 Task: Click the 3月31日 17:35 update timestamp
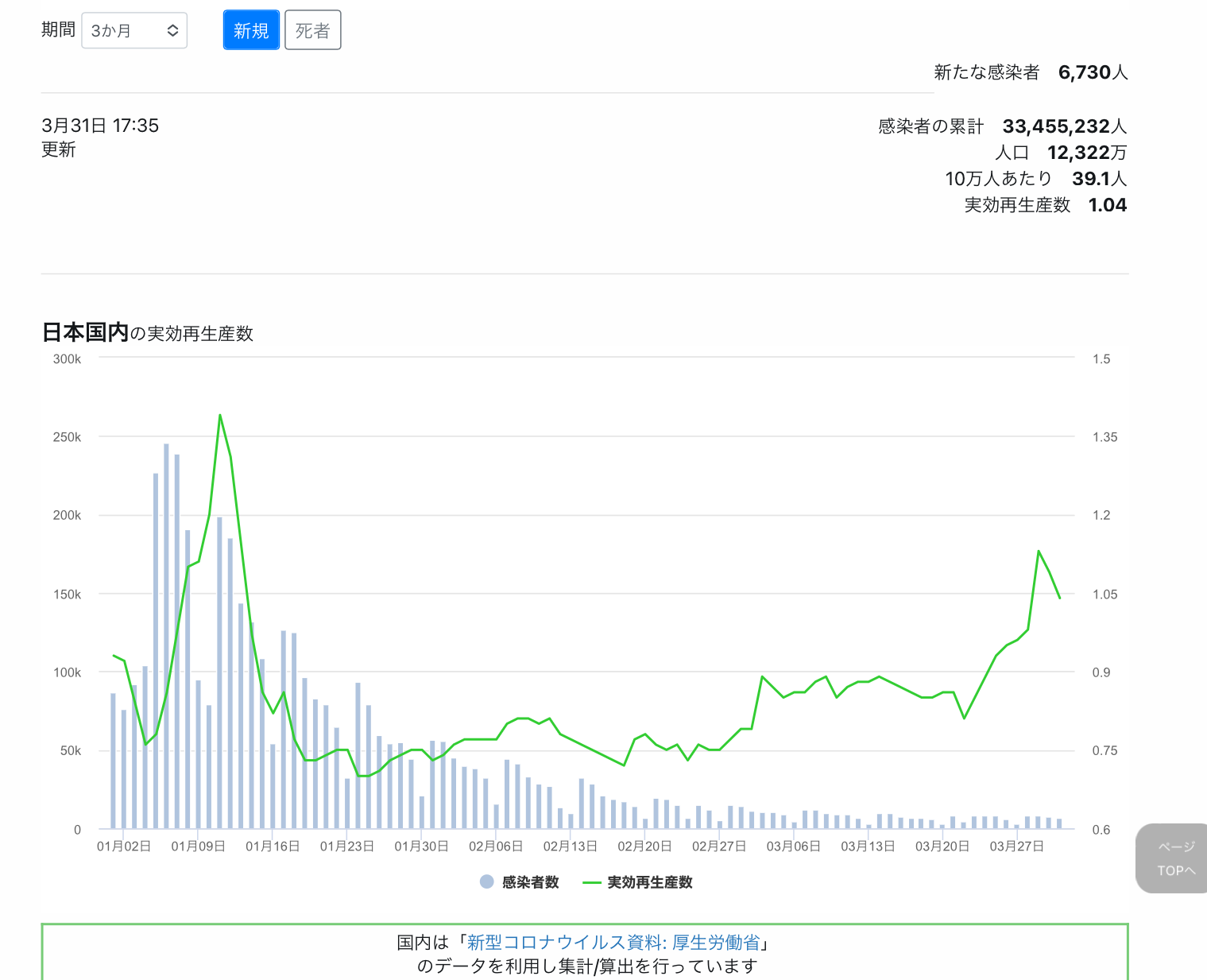tap(100, 126)
